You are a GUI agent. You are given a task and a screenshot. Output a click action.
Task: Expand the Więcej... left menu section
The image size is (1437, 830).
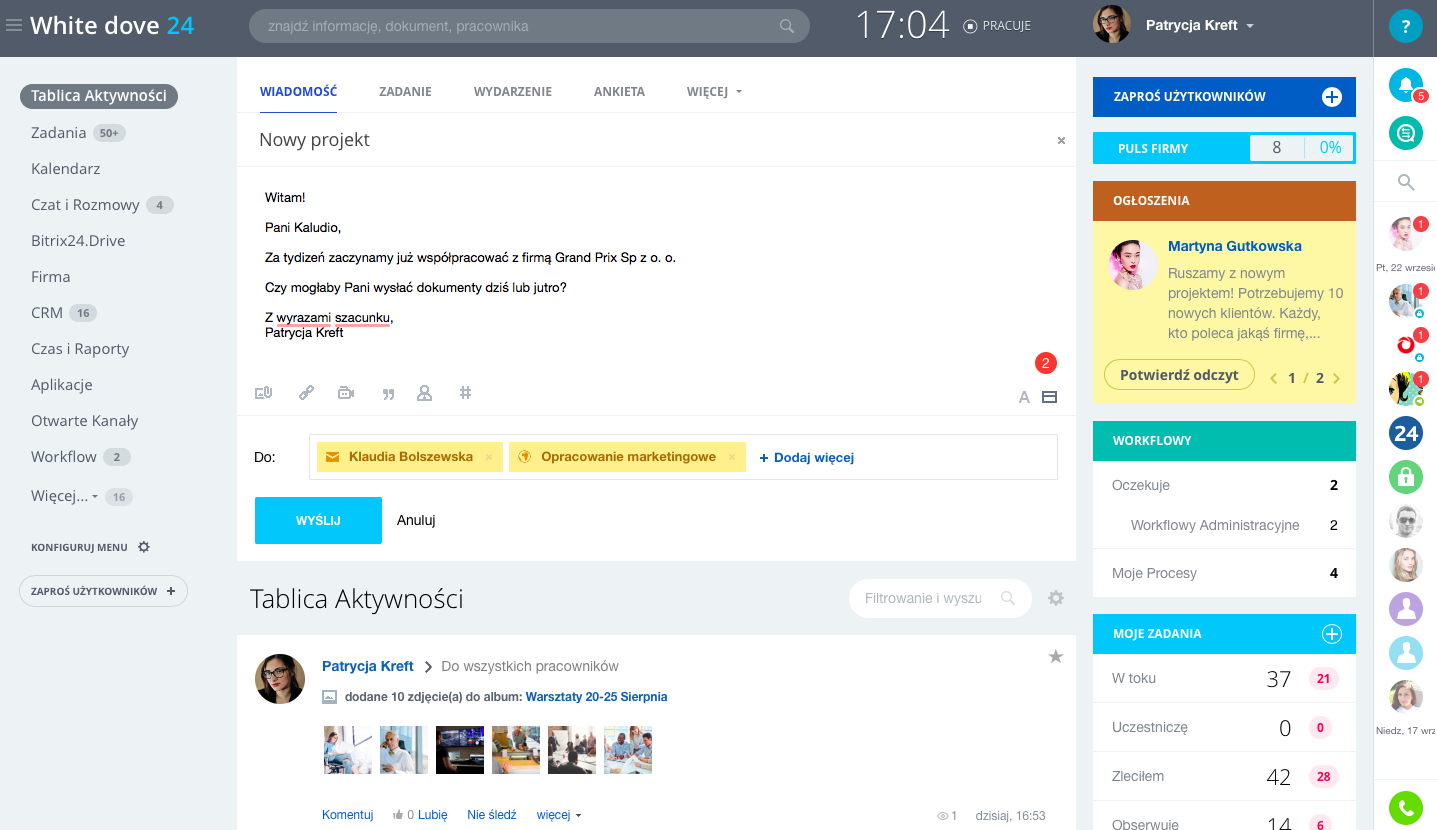point(65,497)
